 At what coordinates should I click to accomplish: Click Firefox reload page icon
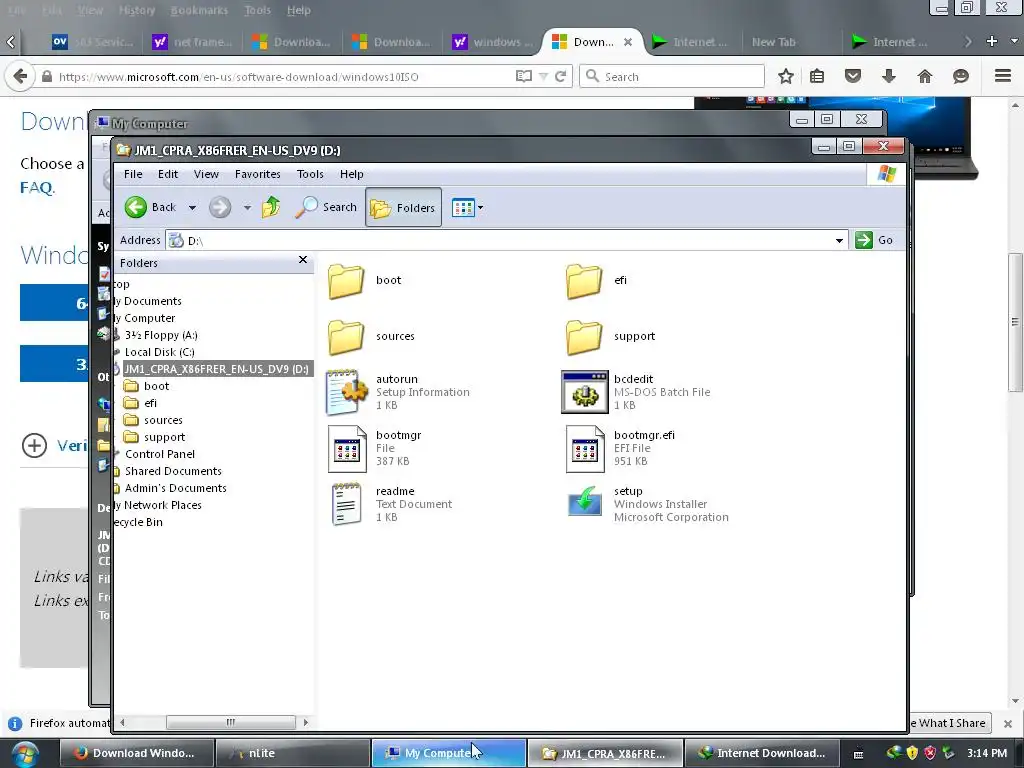pyautogui.click(x=560, y=76)
